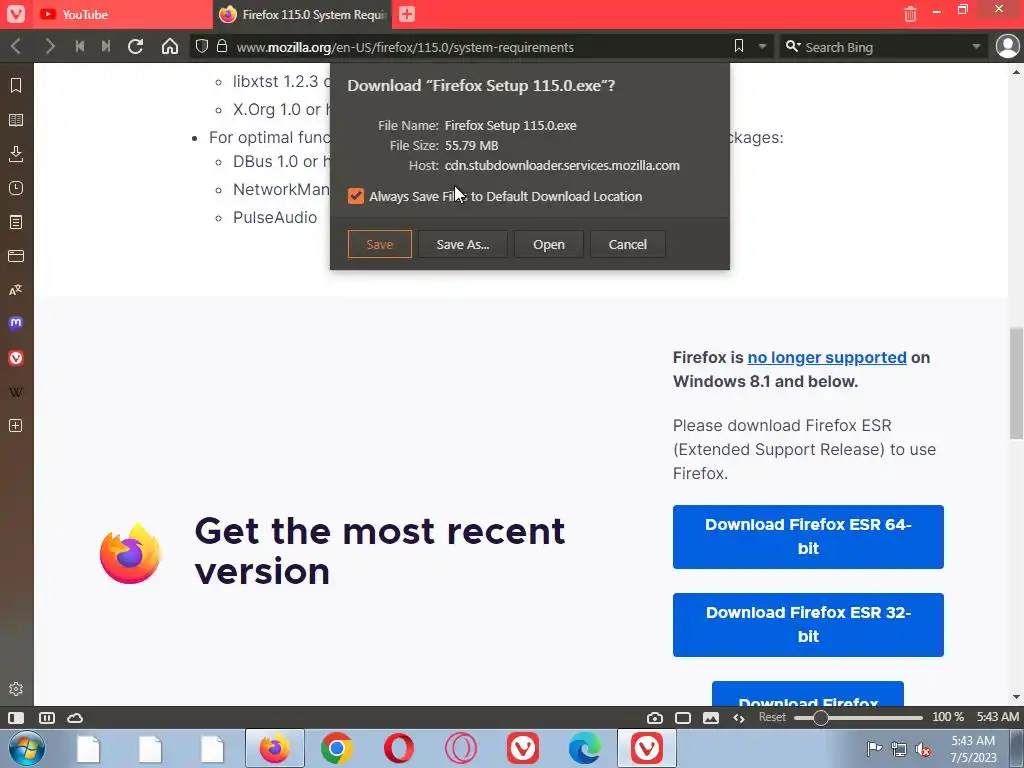The width and height of the screenshot is (1024, 768).
Task: Launch Firefox from the taskbar
Action: pyautogui.click(x=275, y=748)
